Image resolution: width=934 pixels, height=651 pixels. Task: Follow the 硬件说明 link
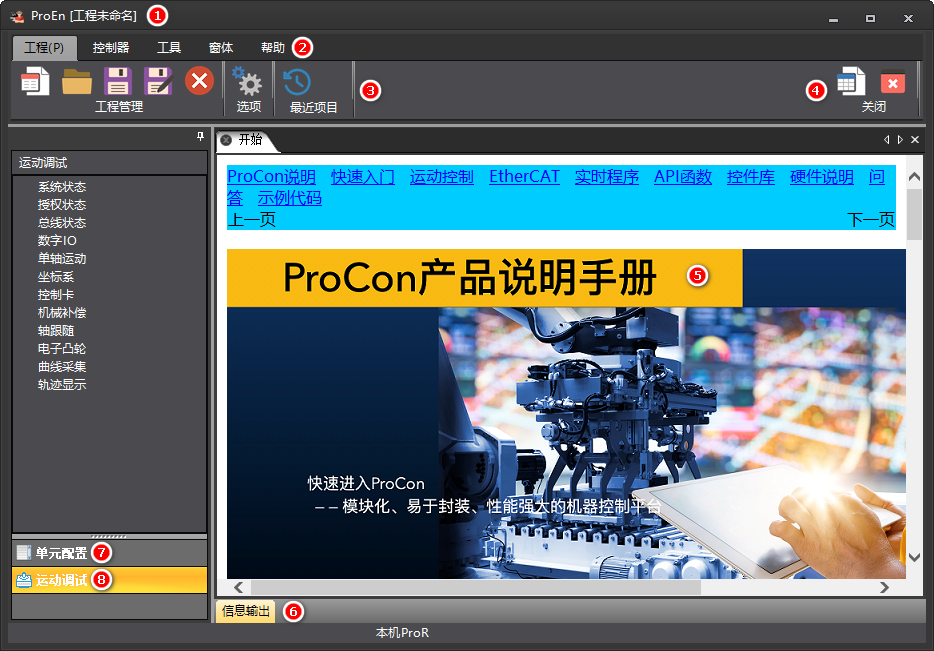coord(821,177)
